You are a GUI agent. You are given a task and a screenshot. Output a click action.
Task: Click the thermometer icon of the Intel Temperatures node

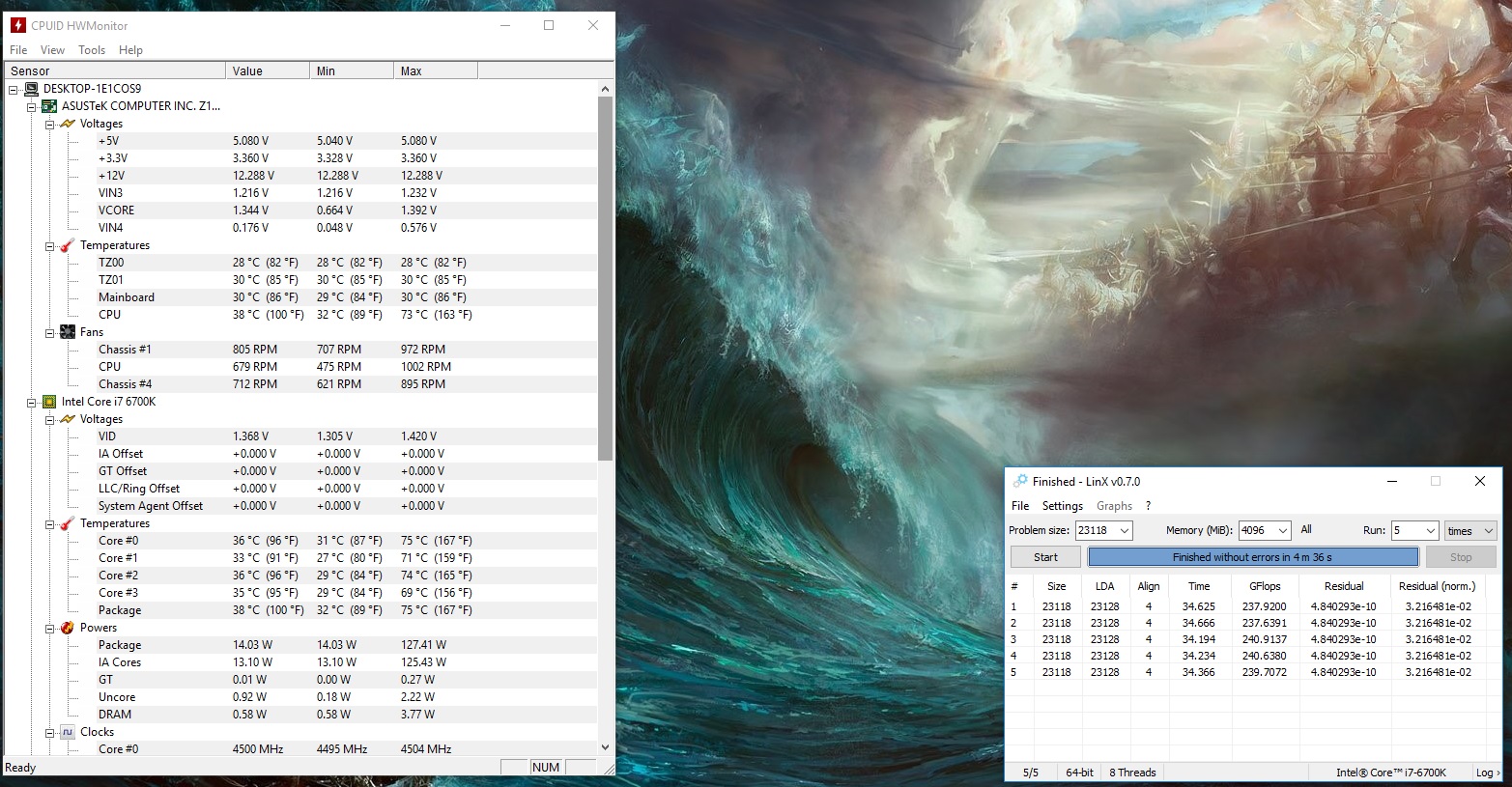click(x=68, y=523)
